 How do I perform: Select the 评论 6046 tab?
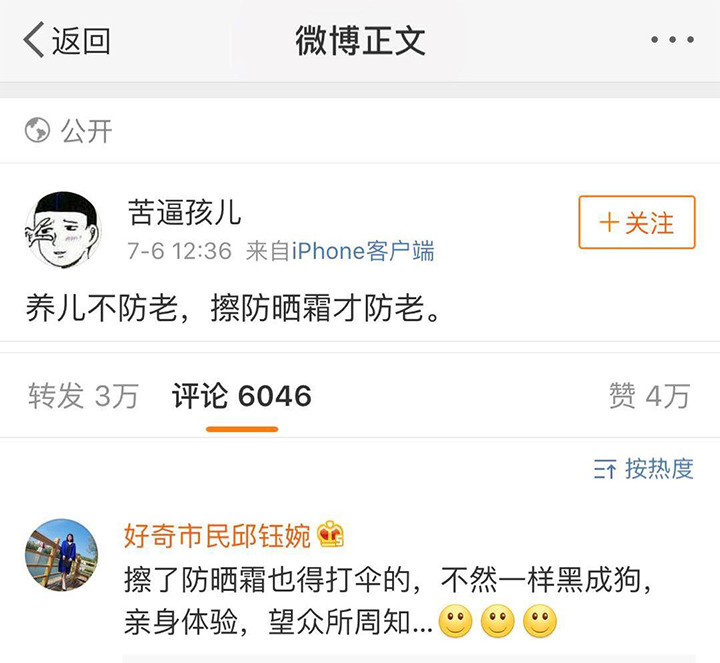tap(242, 396)
